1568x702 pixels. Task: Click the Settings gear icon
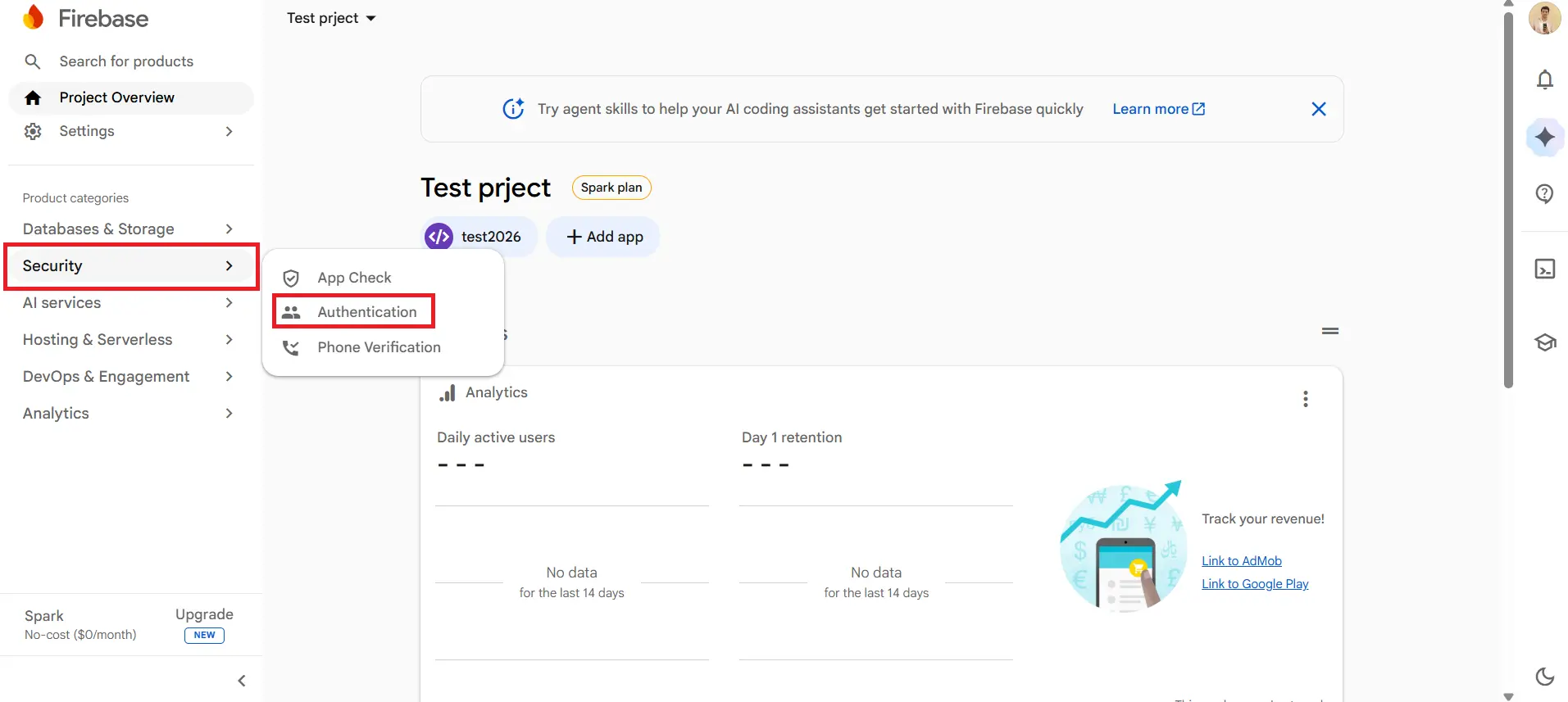click(33, 131)
